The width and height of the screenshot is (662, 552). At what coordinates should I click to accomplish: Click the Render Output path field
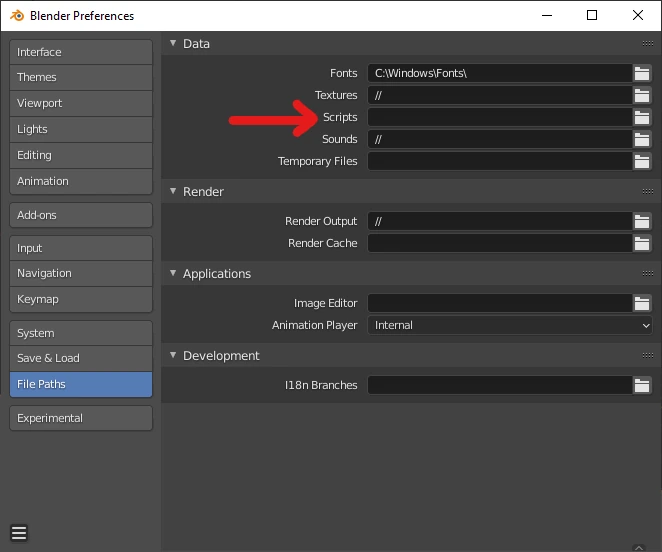click(x=500, y=221)
